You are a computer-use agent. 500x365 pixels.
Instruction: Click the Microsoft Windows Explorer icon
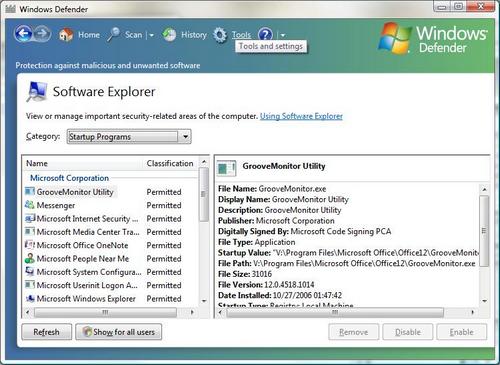30,298
